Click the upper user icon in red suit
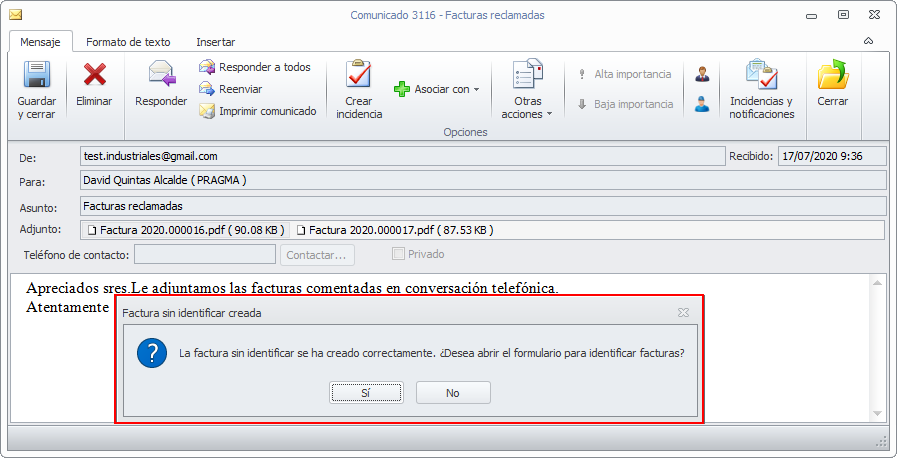897x458 pixels. point(702,74)
